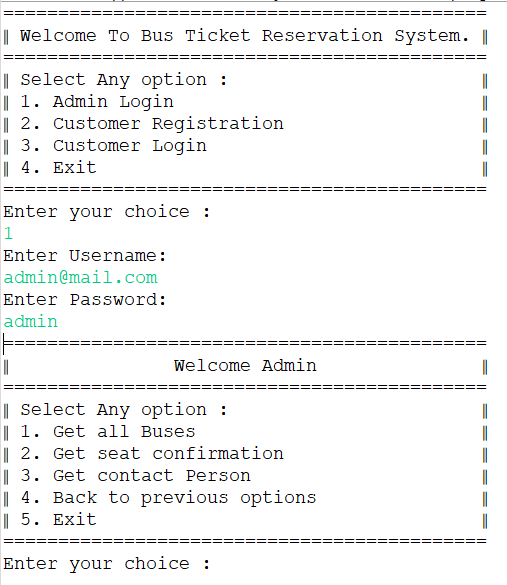Click the 'Welcome Admin' banner text
Viewport: 507px width, 585px height.
tap(245, 366)
